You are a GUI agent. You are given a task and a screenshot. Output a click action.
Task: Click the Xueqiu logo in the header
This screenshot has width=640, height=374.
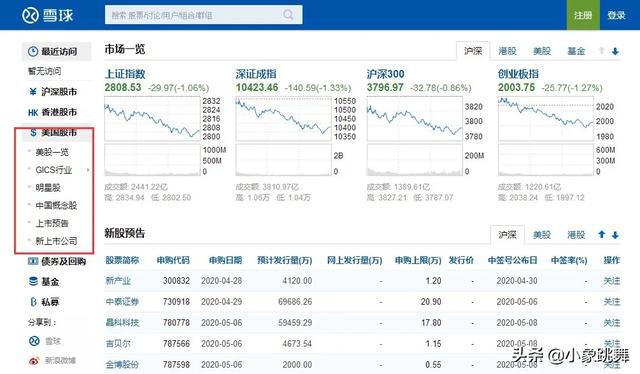[47, 16]
